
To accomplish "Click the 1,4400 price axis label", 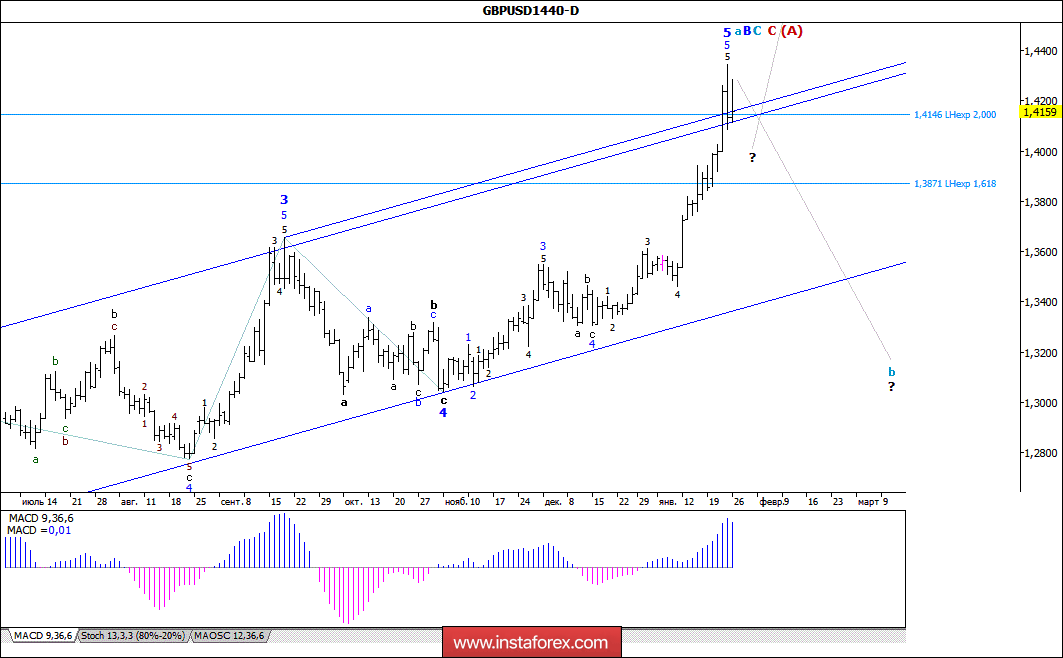I will coord(1041,51).
